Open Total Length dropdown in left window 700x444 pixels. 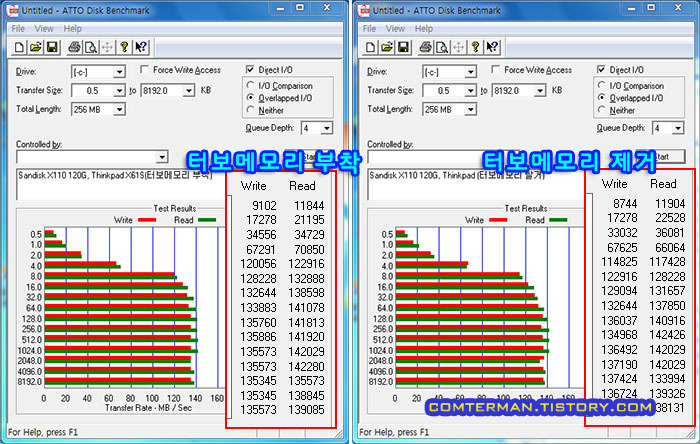[x=119, y=110]
